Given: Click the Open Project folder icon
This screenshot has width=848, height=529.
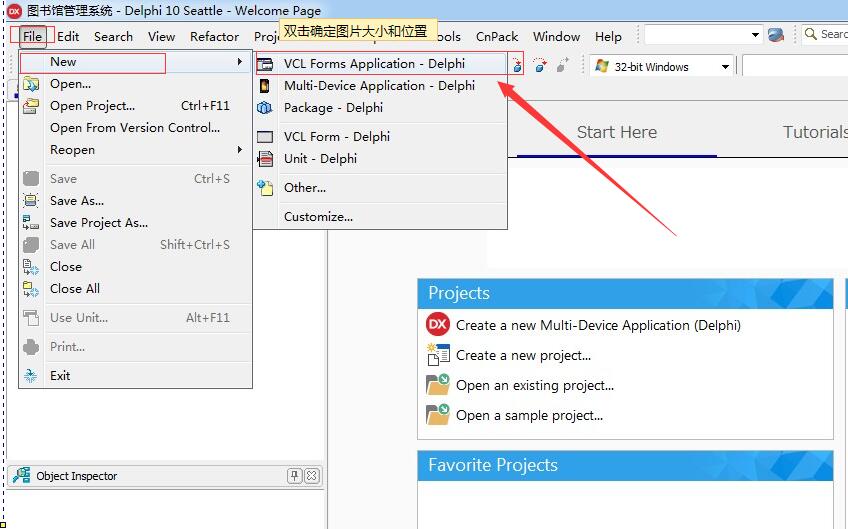Looking at the screenshot, I should click(x=31, y=105).
